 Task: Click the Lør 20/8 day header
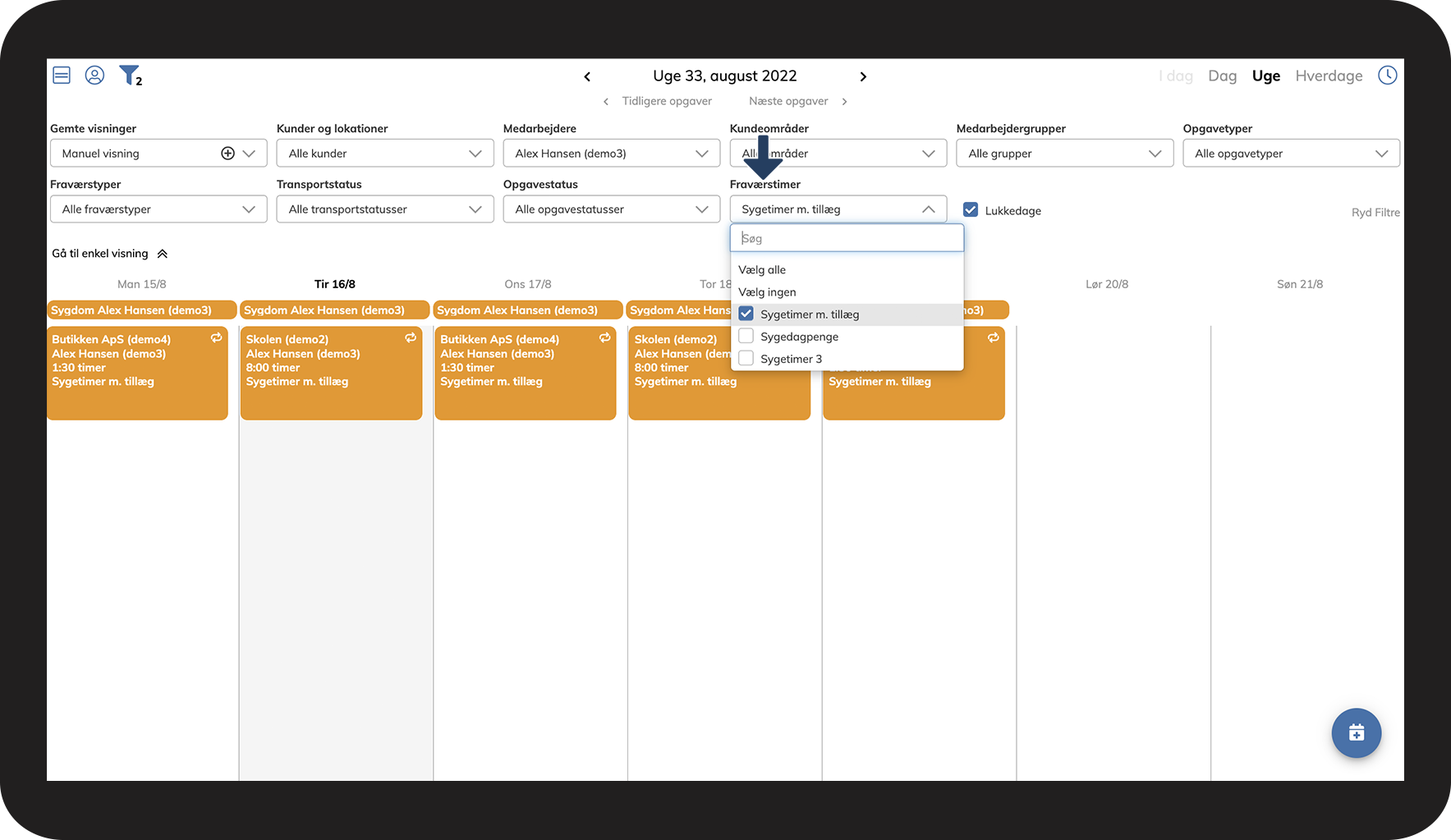[x=1107, y=284]
